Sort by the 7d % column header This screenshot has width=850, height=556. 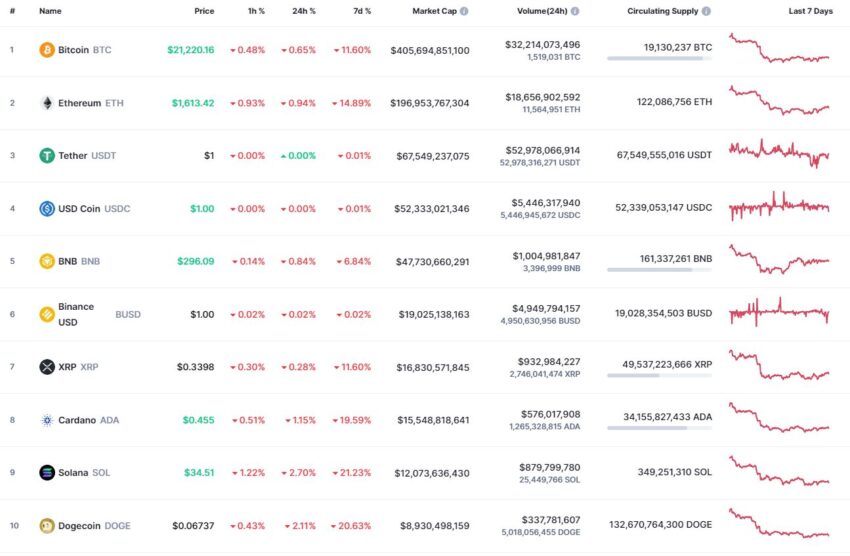(362, 11)
